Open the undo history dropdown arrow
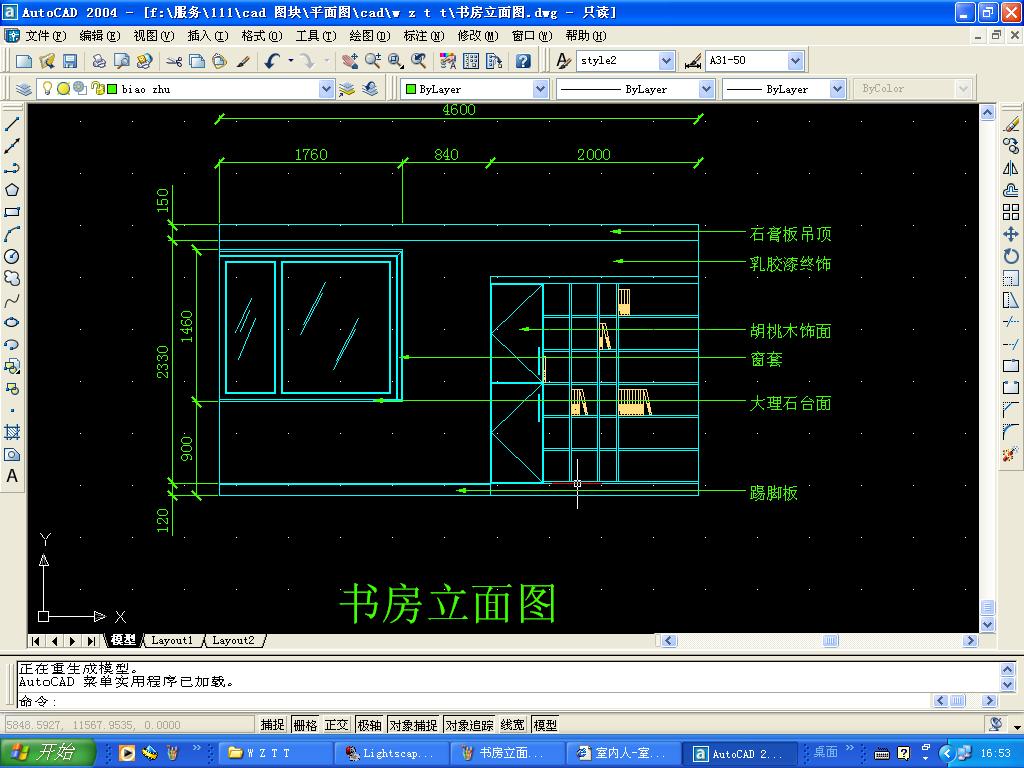1024x768 pixels. click(x=291, y=61)
